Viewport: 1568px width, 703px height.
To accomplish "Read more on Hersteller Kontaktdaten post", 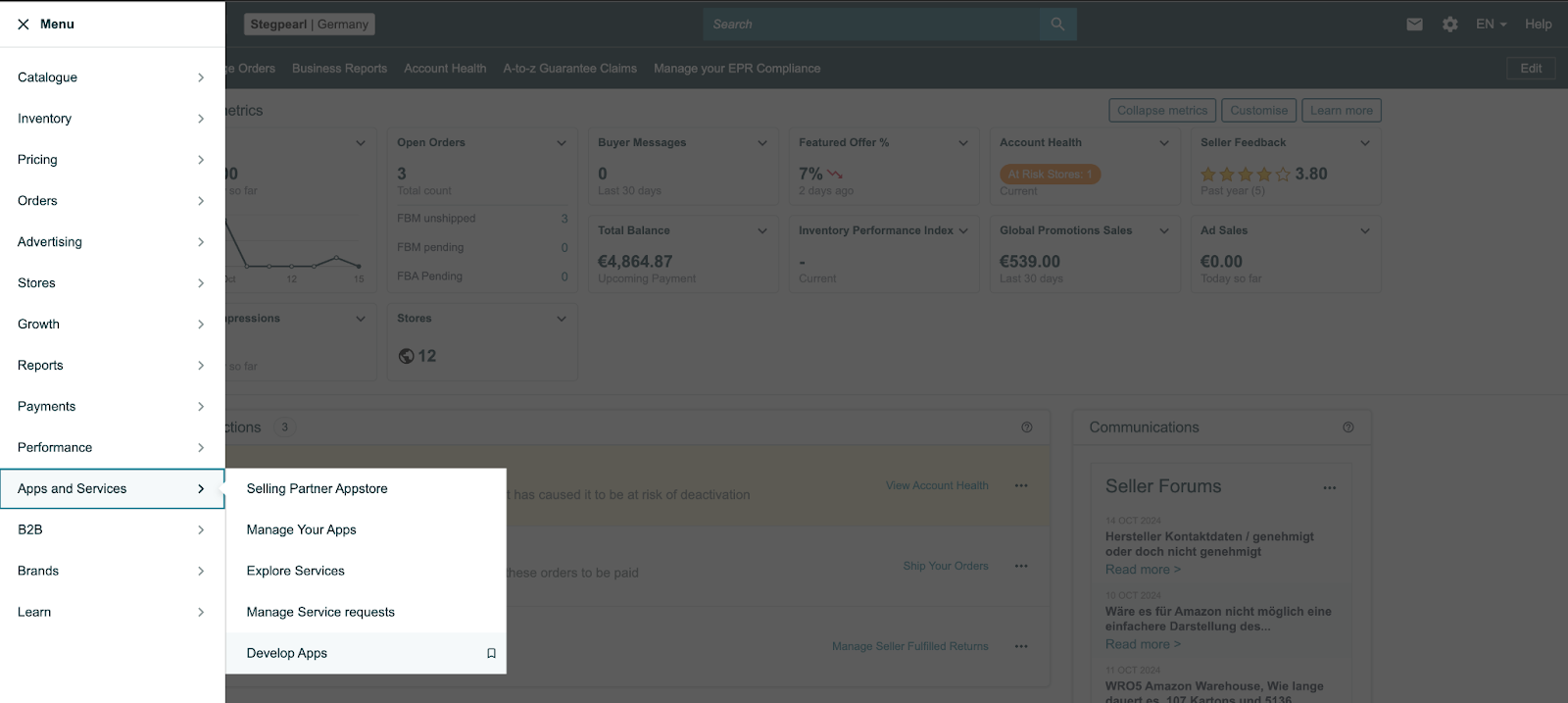I will pyautogui.click(x=1143, y=570).
